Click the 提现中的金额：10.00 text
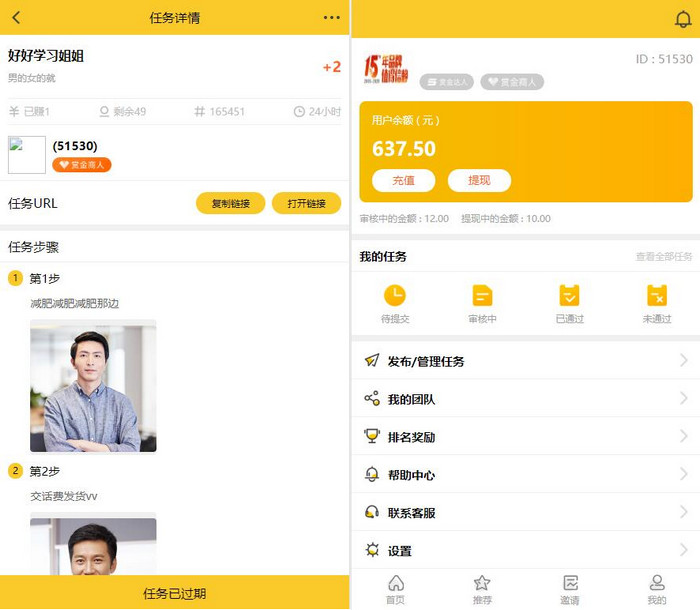 (506, 218)
